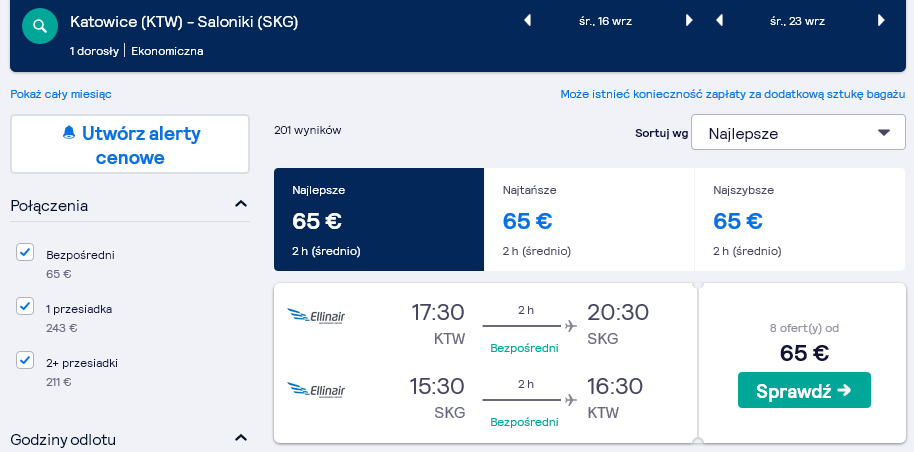Screen dimensions: 914x452
Task: Click the outbound Ellinair airline logo
Action: click(x=316, y=316)
